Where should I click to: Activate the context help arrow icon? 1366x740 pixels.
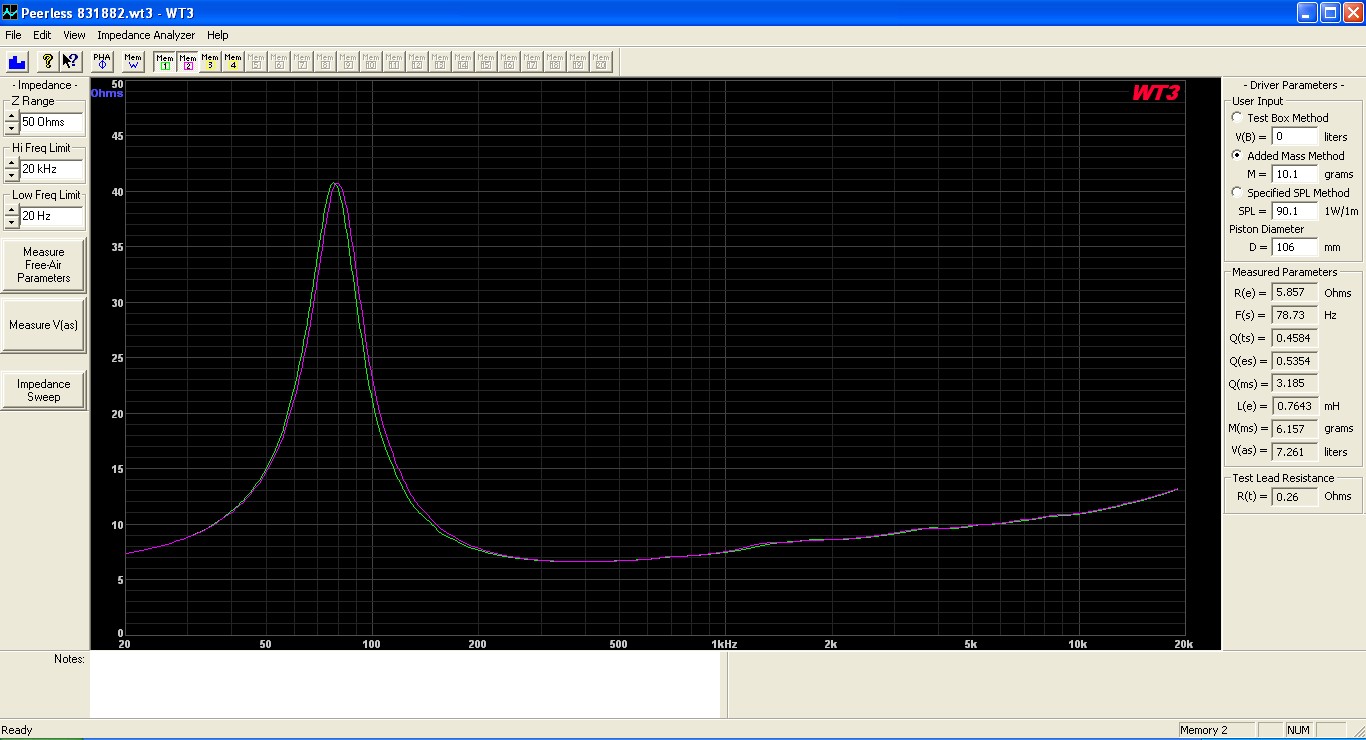(x=70, y=61)
